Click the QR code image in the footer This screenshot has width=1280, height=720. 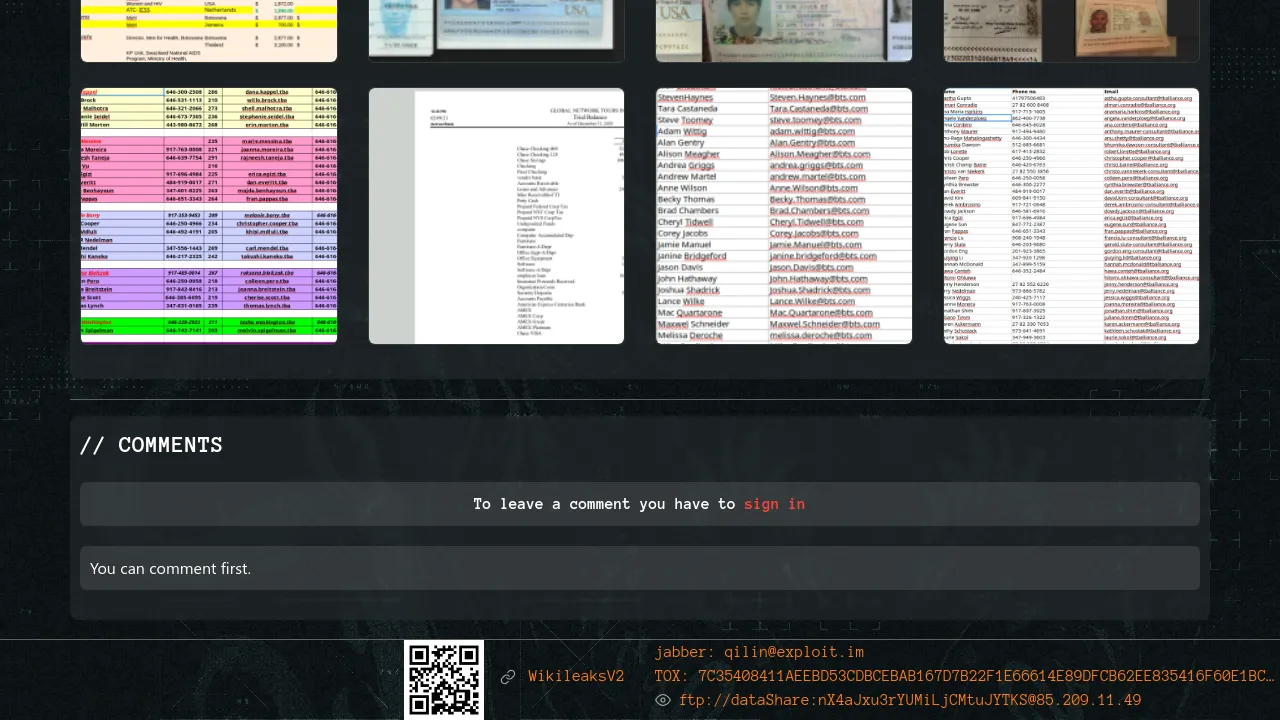point(444,680)
